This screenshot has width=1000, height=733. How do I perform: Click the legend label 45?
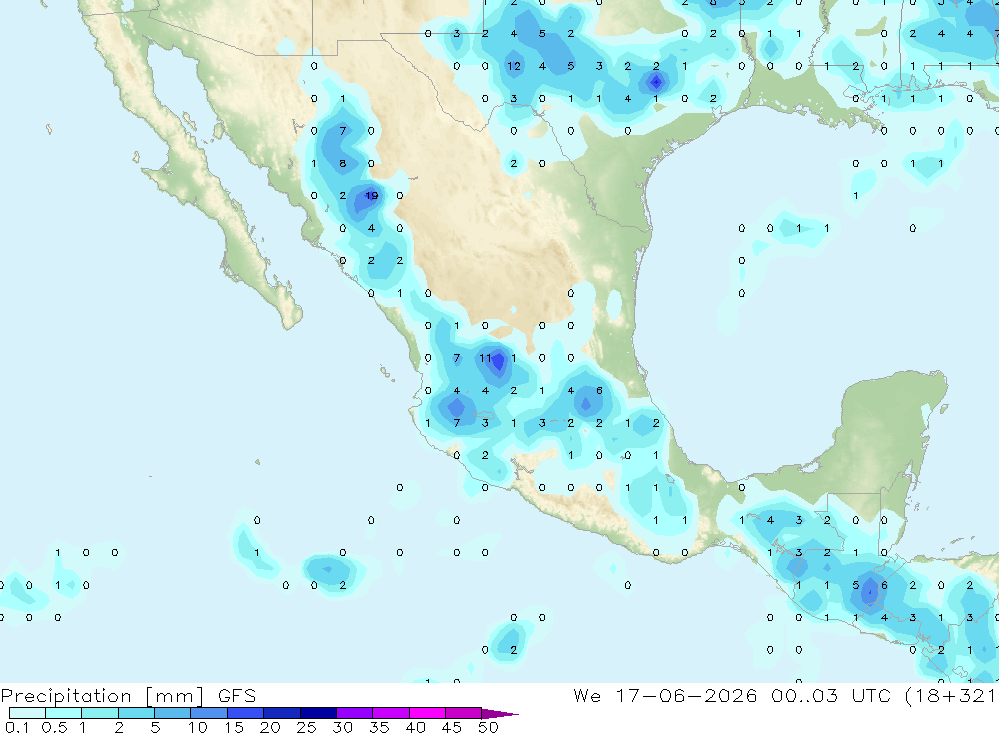coord(452,727)
